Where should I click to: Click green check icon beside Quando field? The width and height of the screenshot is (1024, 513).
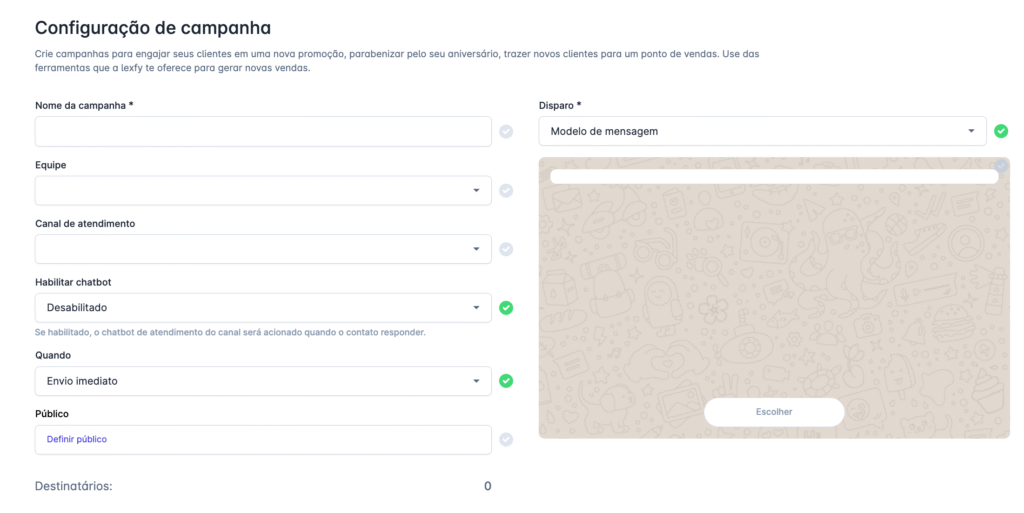[506, 381]
